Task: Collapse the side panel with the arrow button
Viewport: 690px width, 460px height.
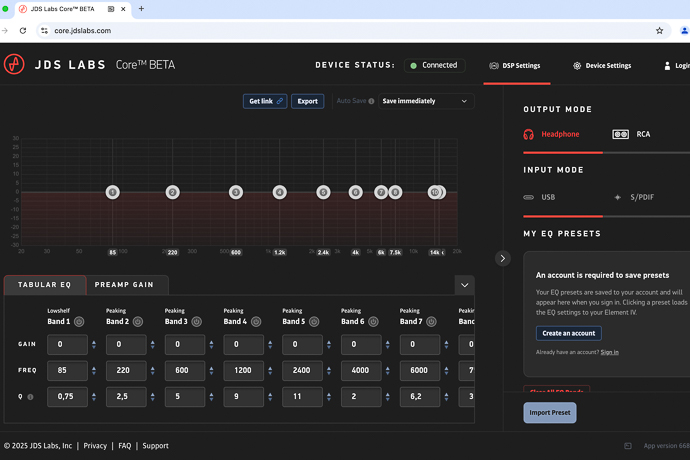Action: click(503, 258)
